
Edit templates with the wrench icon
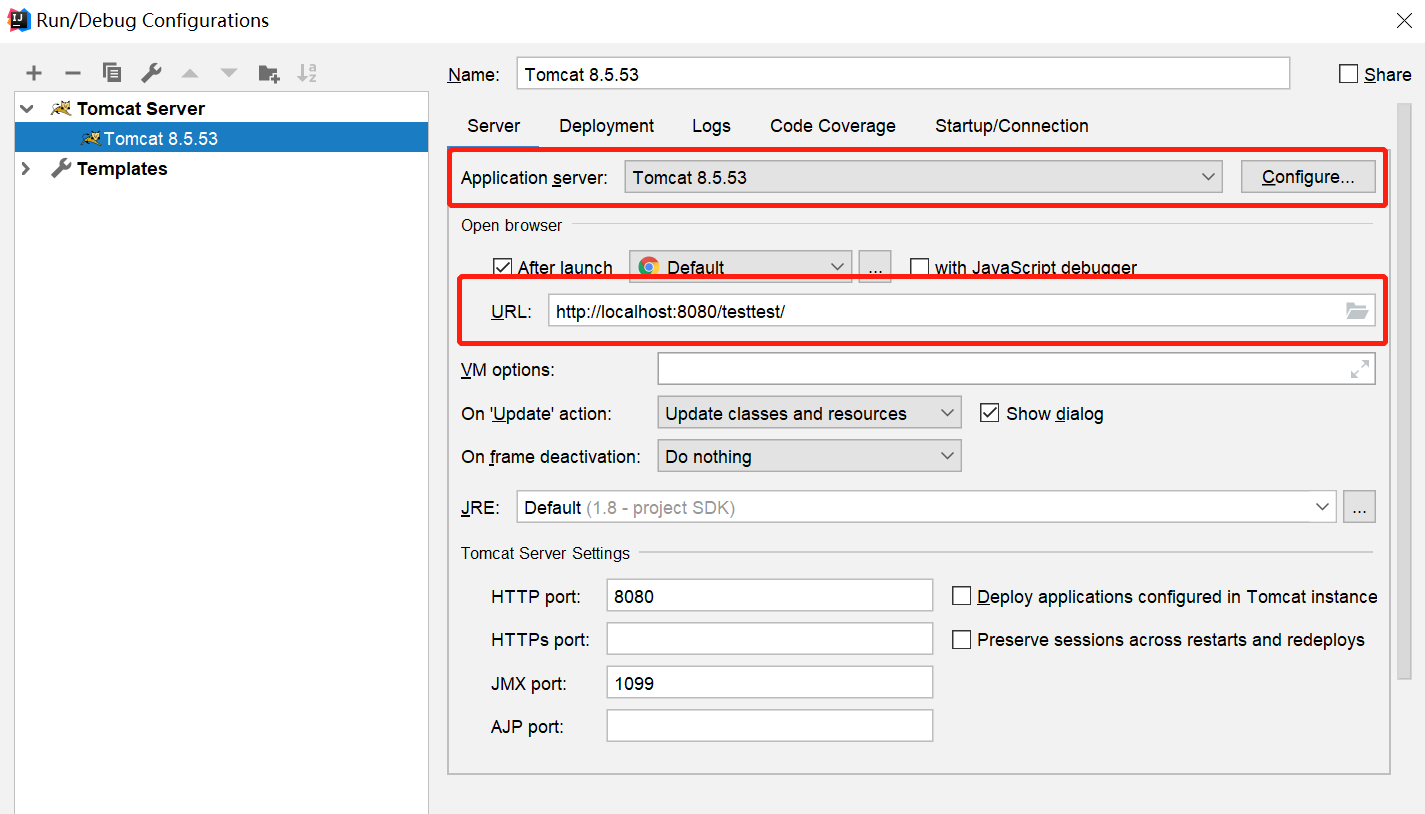pyautogui.click(x=151, y=73)
